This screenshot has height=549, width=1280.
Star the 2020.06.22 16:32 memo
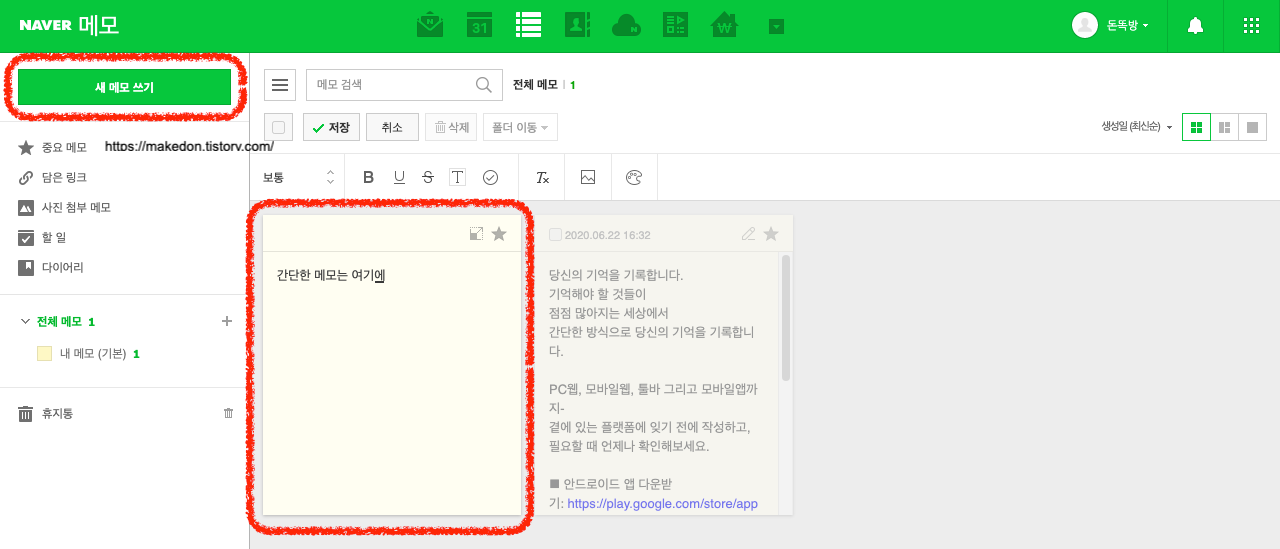(x=771, y=234)
